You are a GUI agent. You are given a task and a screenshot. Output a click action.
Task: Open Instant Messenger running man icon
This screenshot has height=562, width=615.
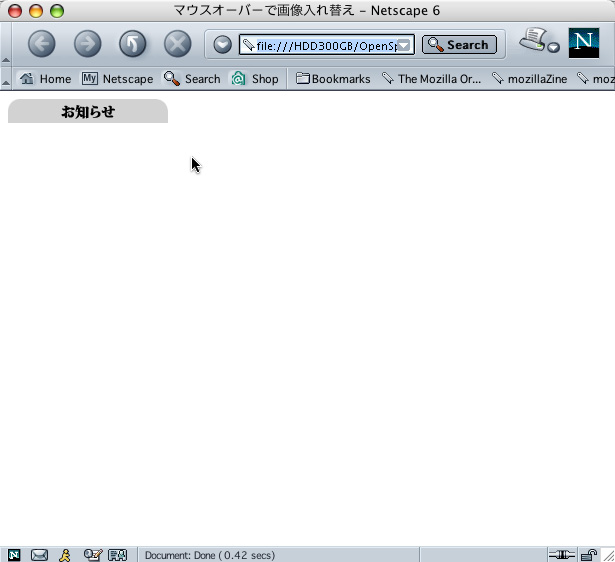pyautogui.click(x=65, y=555)
